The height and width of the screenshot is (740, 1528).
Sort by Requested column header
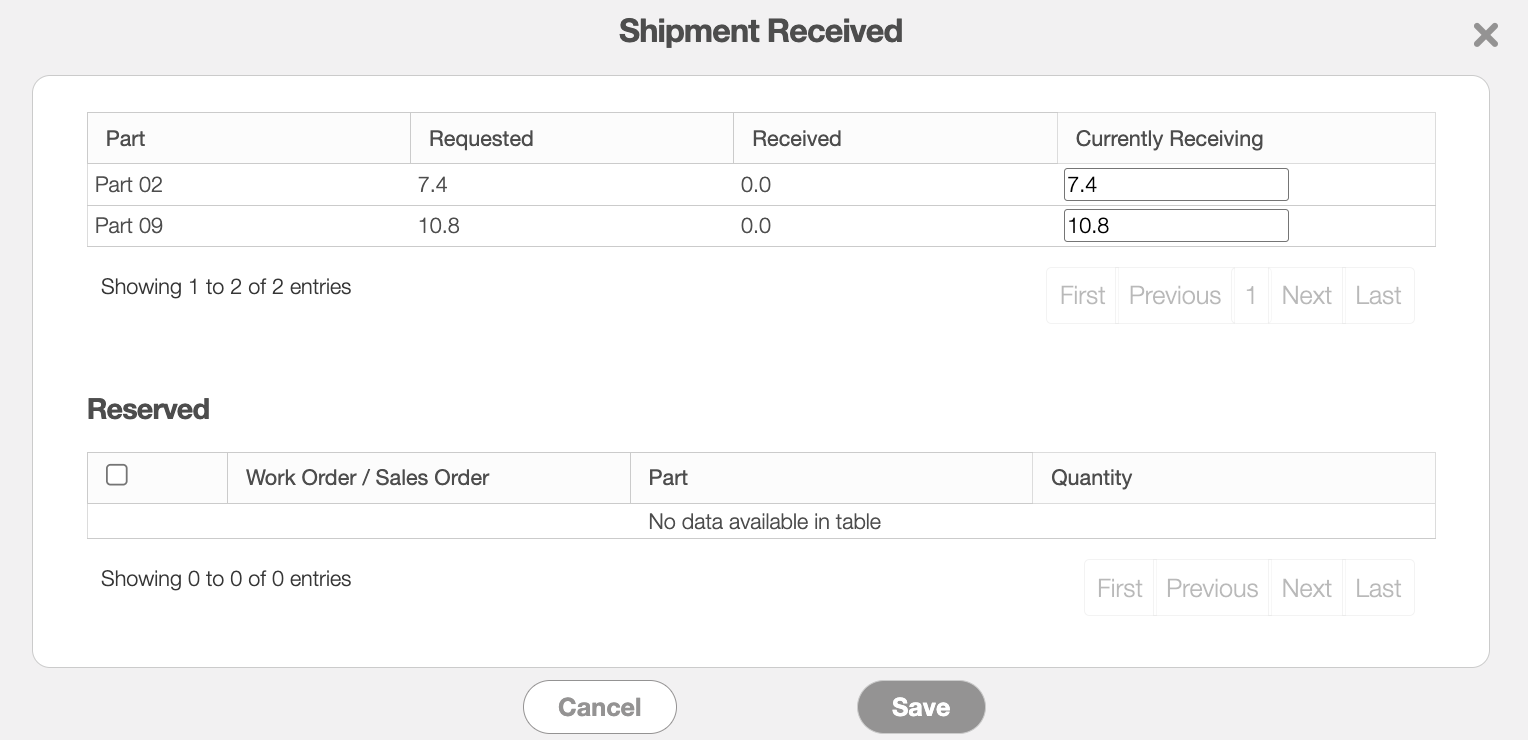click(572, 138)
